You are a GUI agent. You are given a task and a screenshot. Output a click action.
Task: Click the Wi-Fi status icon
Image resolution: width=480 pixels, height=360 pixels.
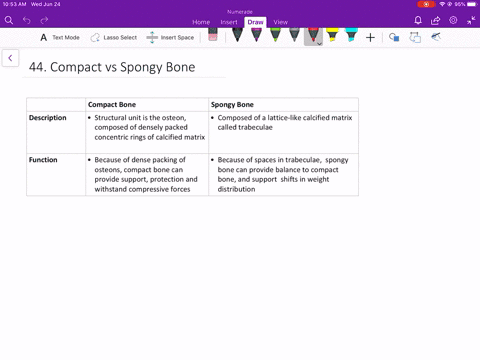tap(442, 4)
